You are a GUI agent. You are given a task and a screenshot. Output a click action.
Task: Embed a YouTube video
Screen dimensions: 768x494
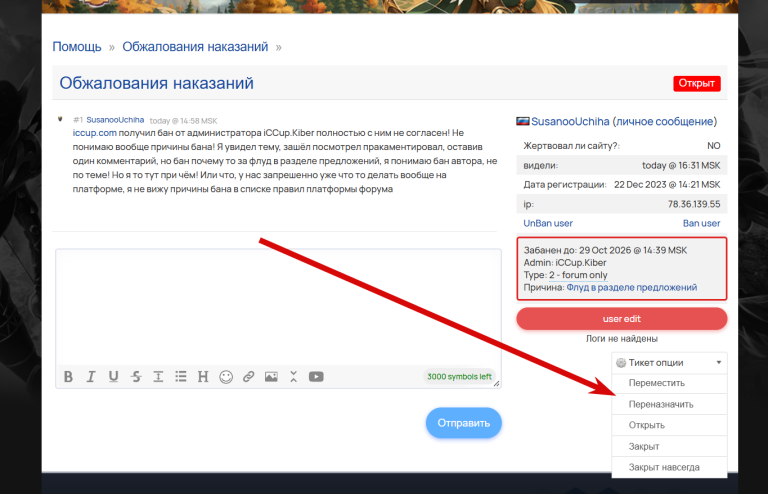(316, 376)
